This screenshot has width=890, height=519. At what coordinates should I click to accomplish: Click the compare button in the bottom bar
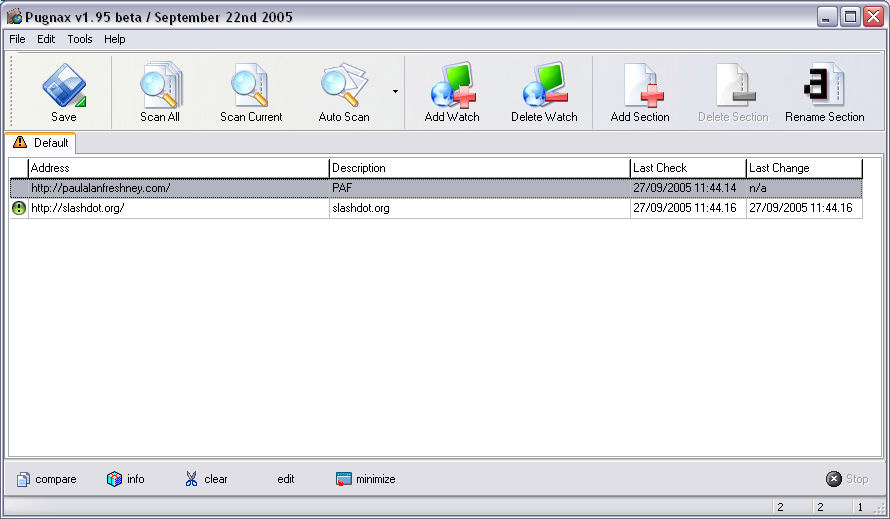tap(47, 479)
